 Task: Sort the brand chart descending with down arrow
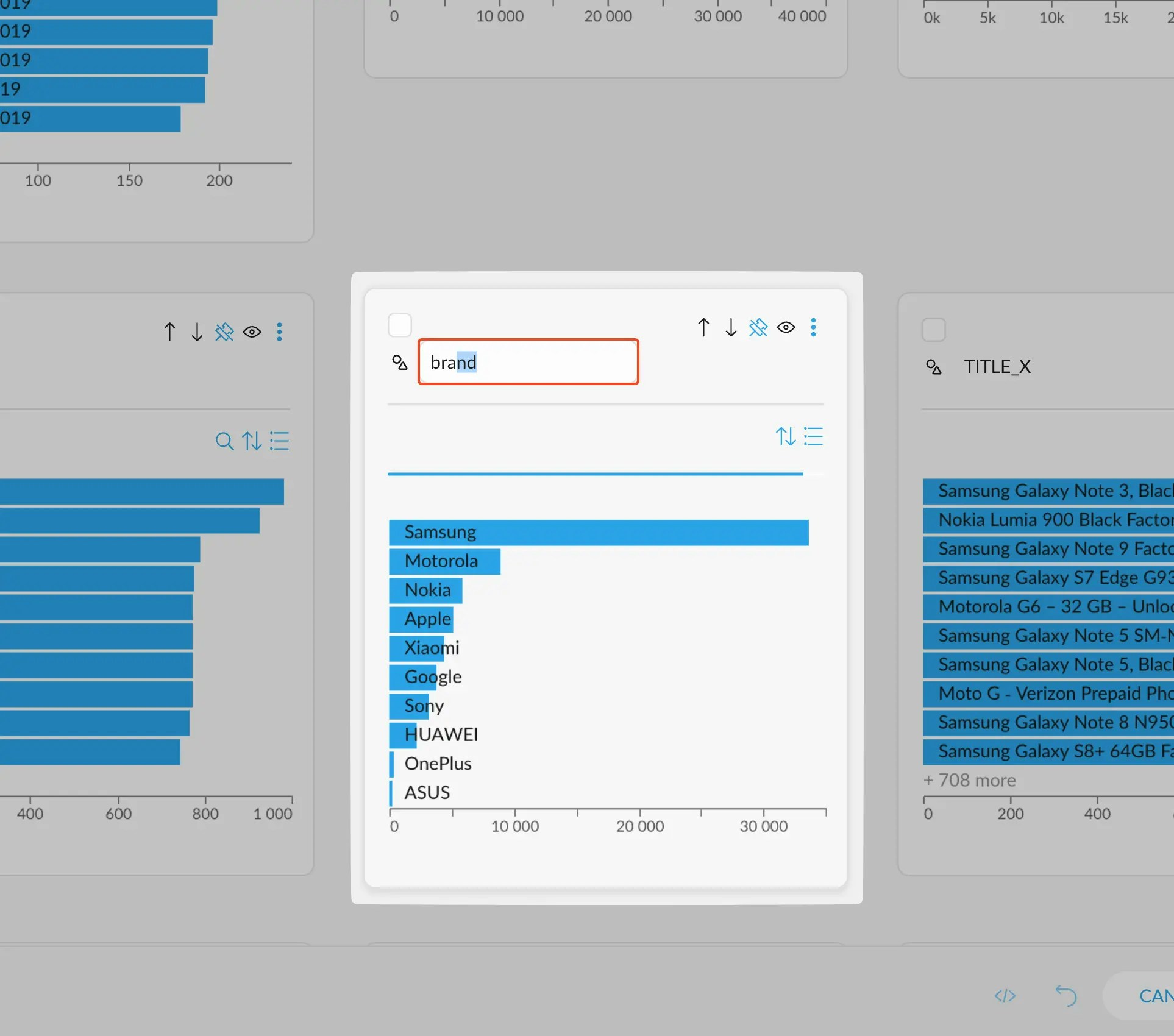(731, 327)
